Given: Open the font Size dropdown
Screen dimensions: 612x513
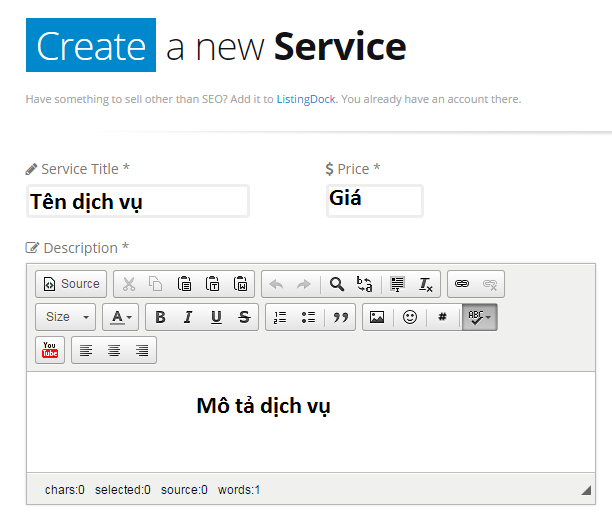Looking at the screenshot, I should 66,317.
